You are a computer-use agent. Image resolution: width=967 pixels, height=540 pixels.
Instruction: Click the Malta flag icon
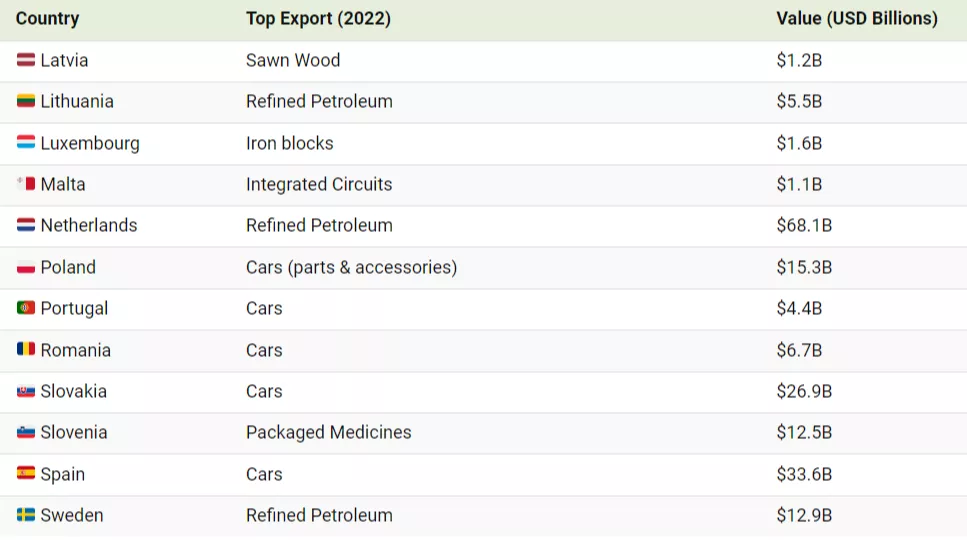26,184
